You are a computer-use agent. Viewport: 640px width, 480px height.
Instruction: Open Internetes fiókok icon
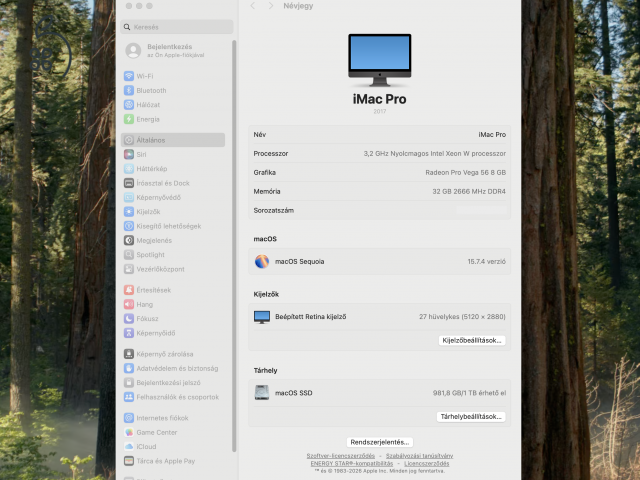pyautogui.click(x=129, y=418)
